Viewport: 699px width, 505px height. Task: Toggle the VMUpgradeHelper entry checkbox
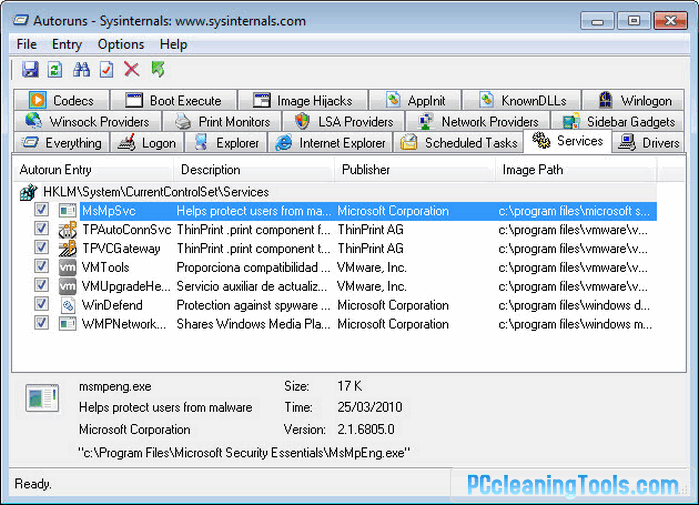pyautogui.click(x=41, y=285)
